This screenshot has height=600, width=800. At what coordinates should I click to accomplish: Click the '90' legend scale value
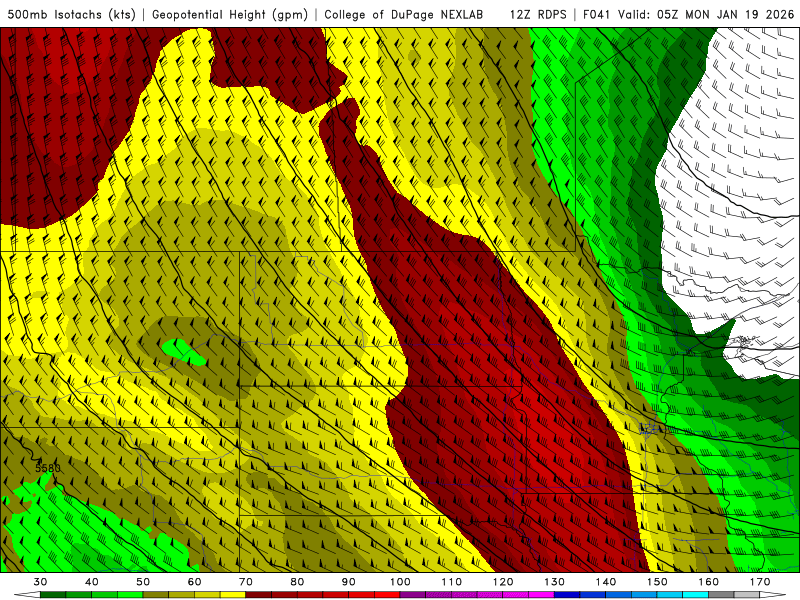click(x=349, y=582)
